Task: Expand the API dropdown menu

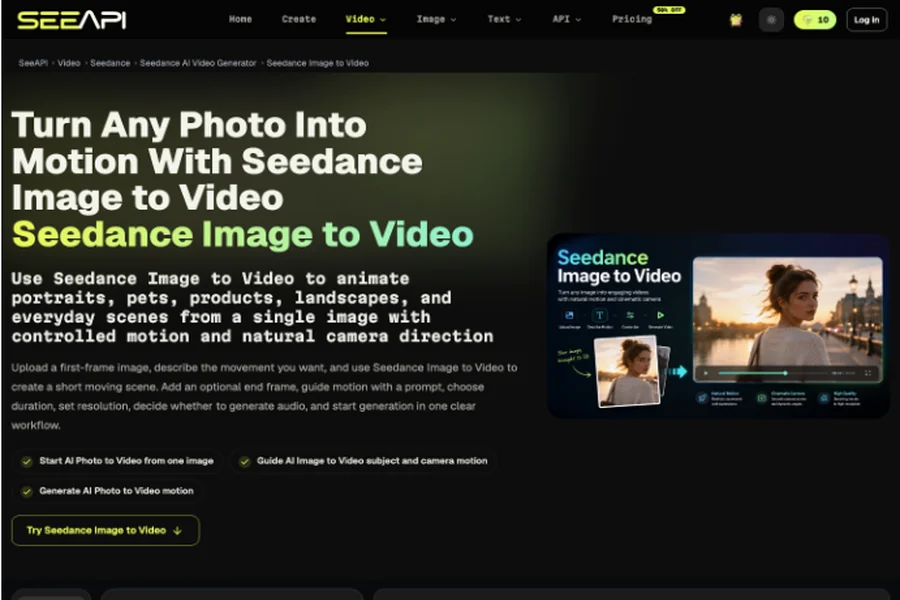Action: [x=567, y=20]
